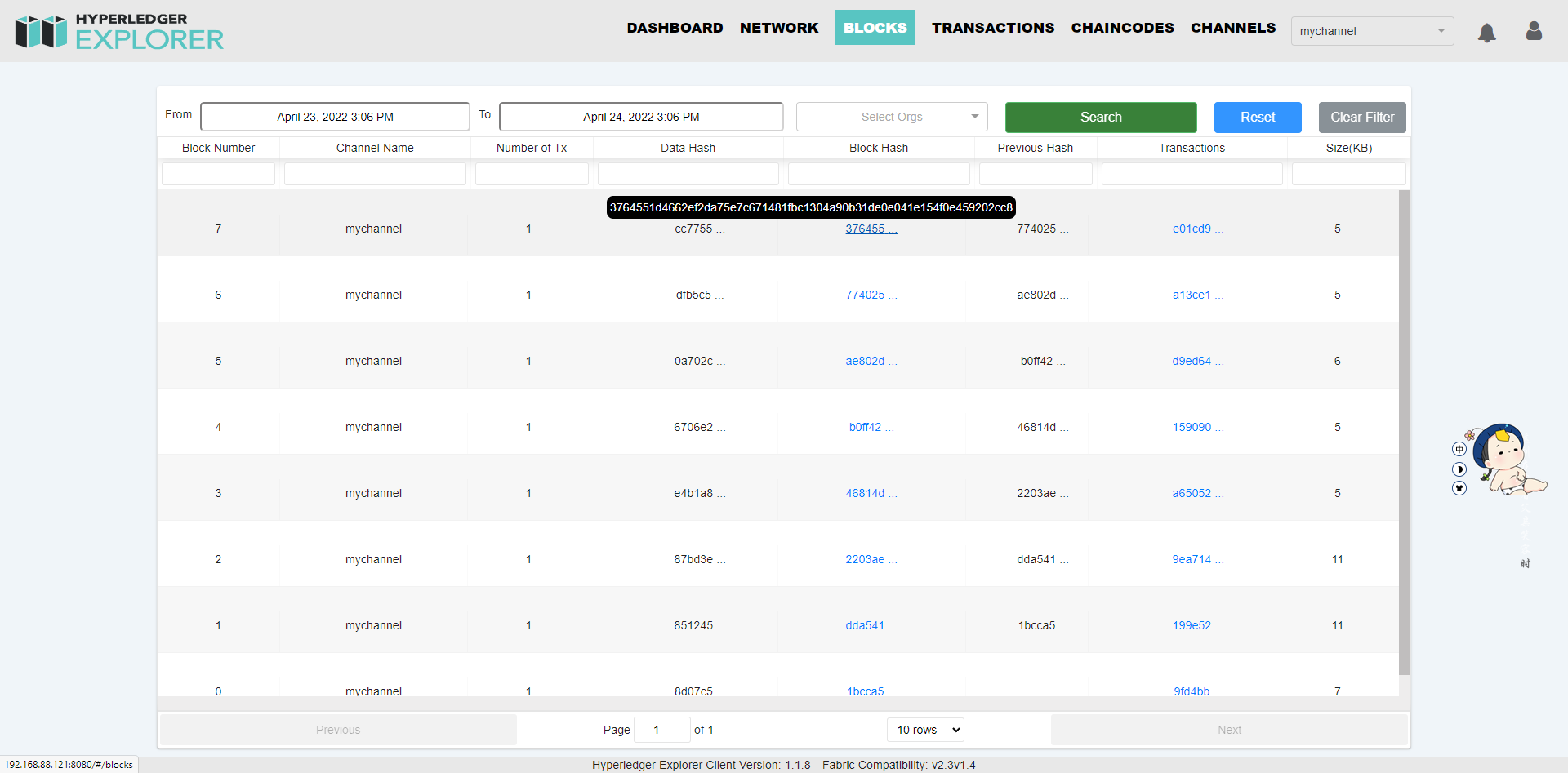Viewport: 1568px width, 773px height.
Task: Sort by Block Number column header
Action: coord(218,148)
